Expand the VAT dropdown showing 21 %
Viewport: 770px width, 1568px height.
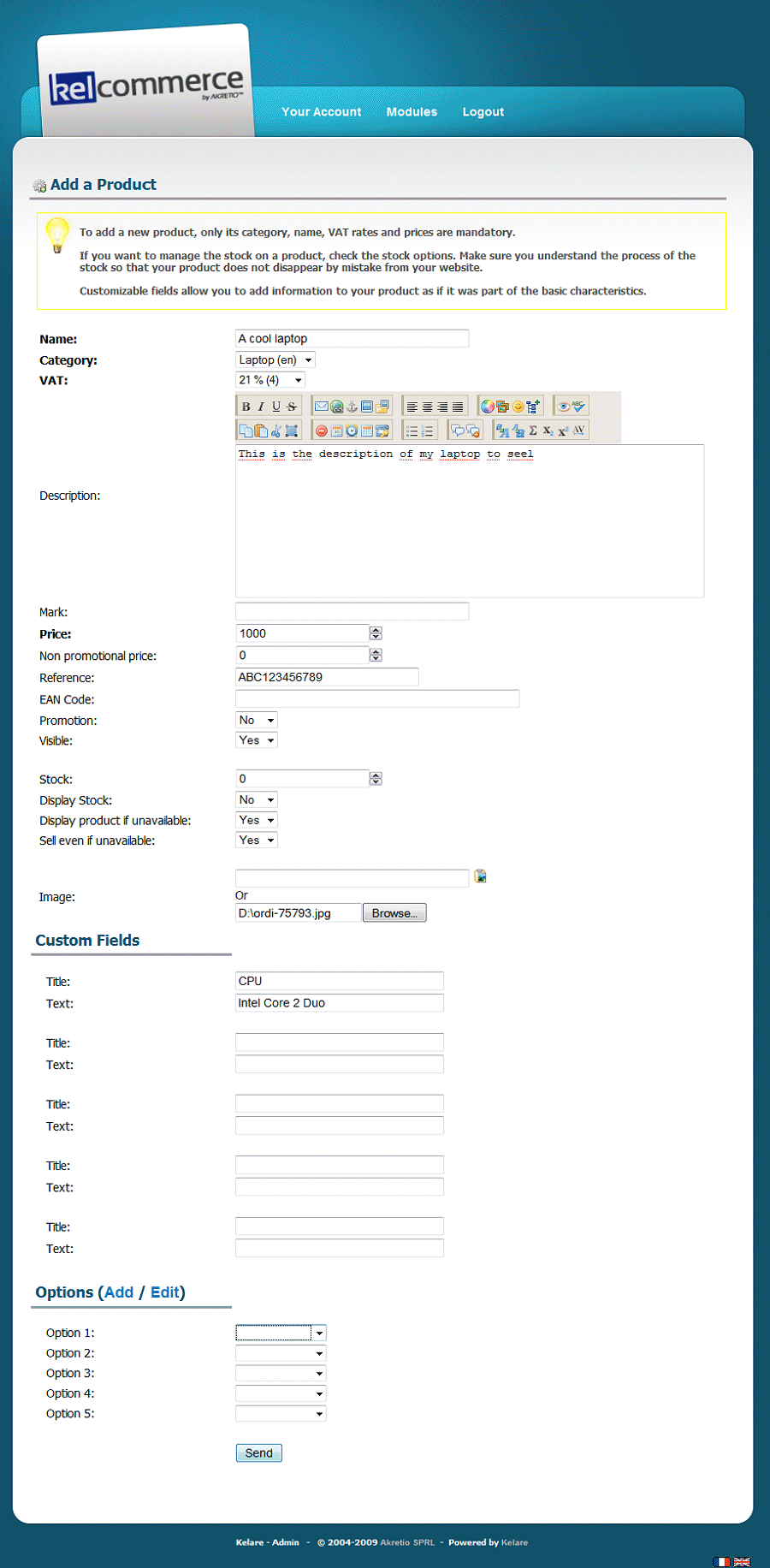tap(270, 380)
